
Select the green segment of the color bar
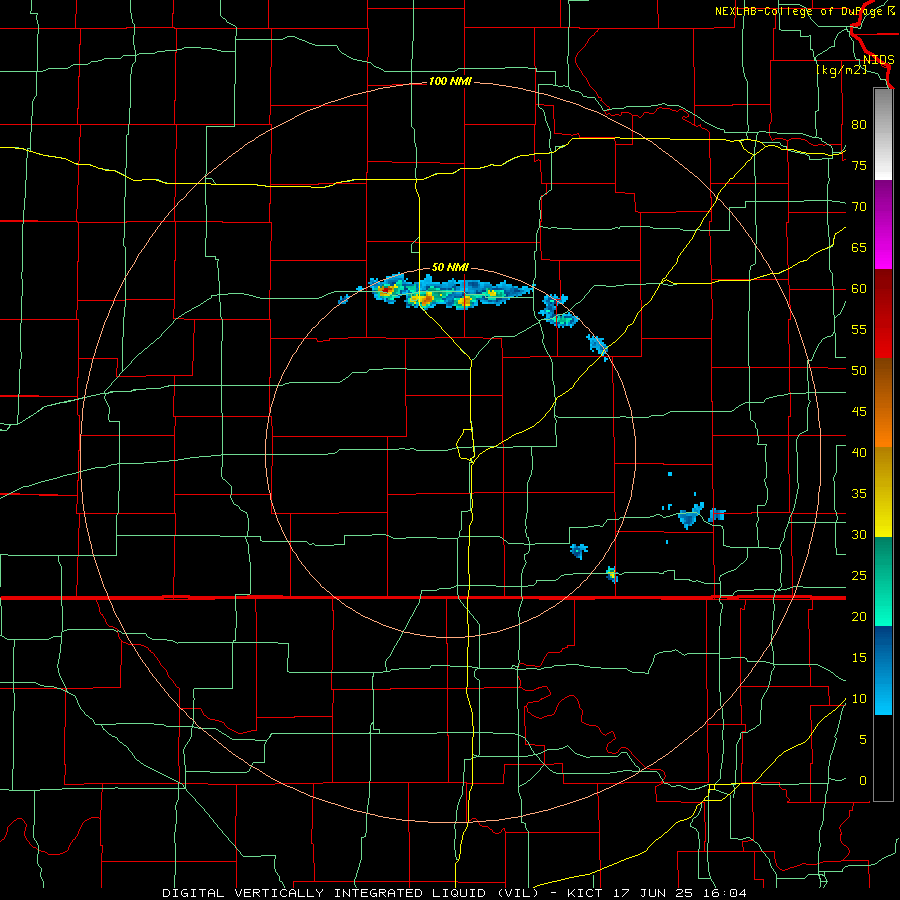click(x=883, y=581)
